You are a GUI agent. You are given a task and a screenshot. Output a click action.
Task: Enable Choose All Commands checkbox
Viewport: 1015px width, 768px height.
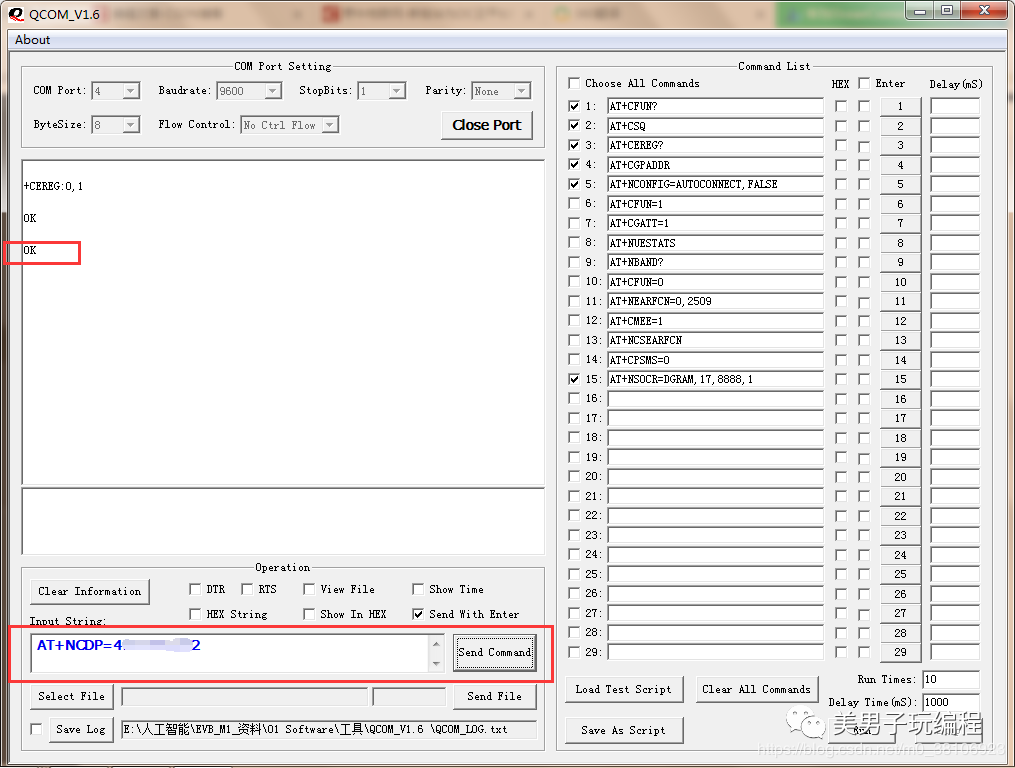coord(573,83)
